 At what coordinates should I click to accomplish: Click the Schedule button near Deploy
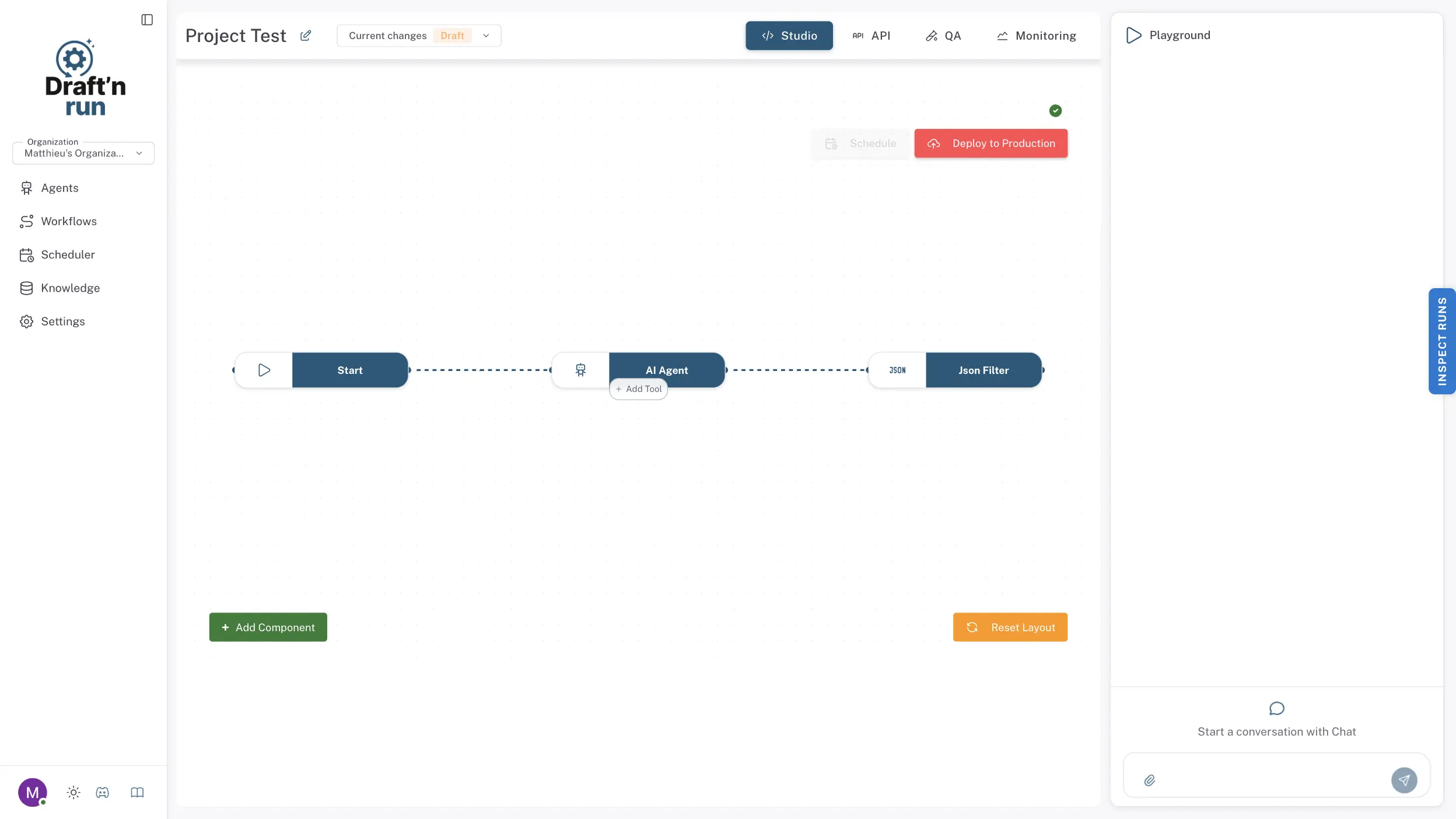pos(861,143)
